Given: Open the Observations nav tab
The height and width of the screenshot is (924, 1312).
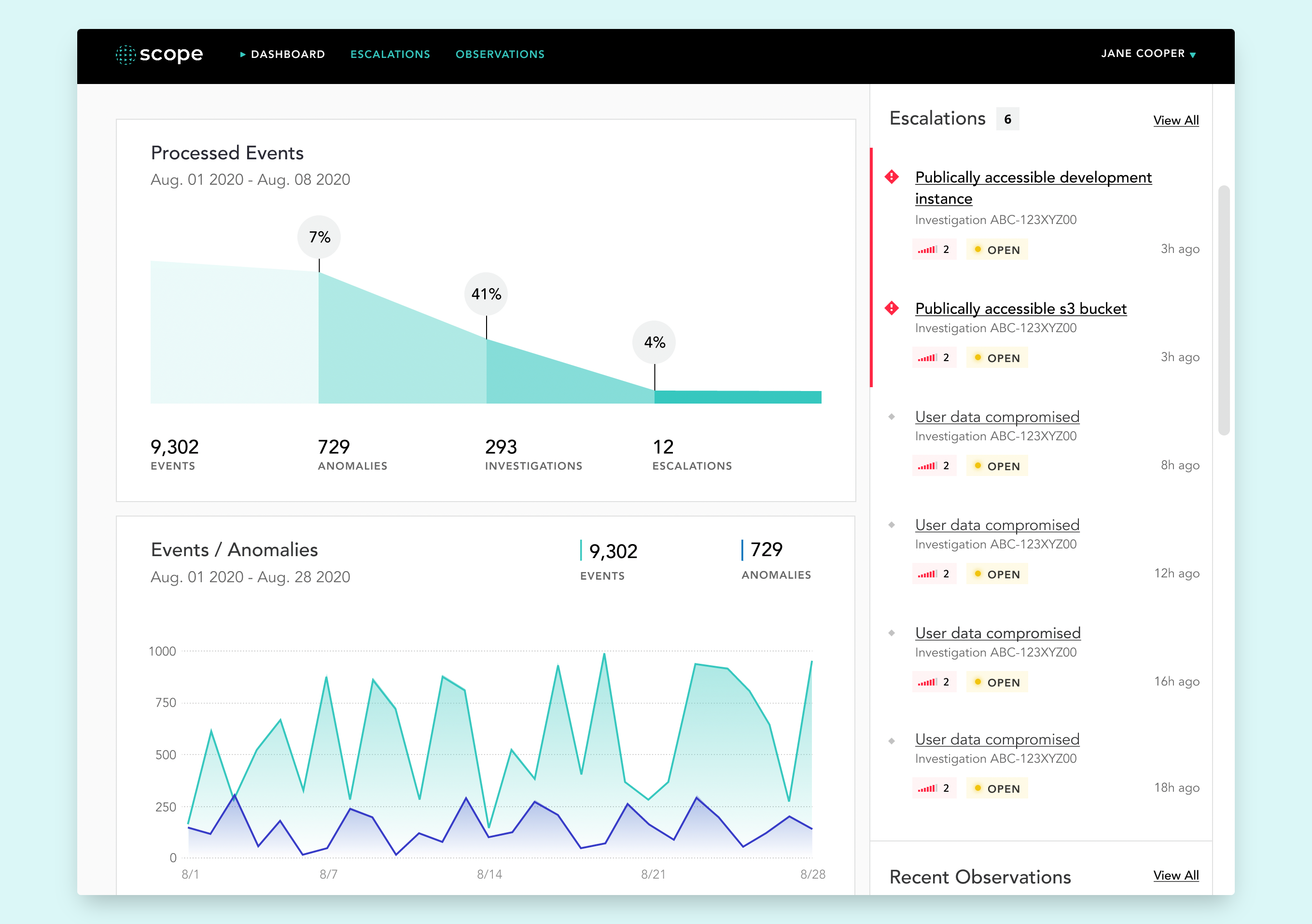Looking at the screenshot, I should pos(500,54).
